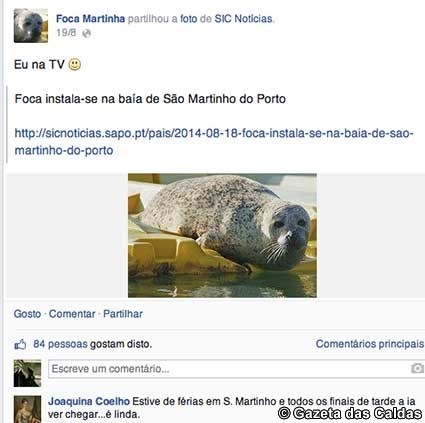Click the smiley emoticon after 'Eu na TV'
The height and width of the screenshot is (423, 425).
tap(75, 64)
